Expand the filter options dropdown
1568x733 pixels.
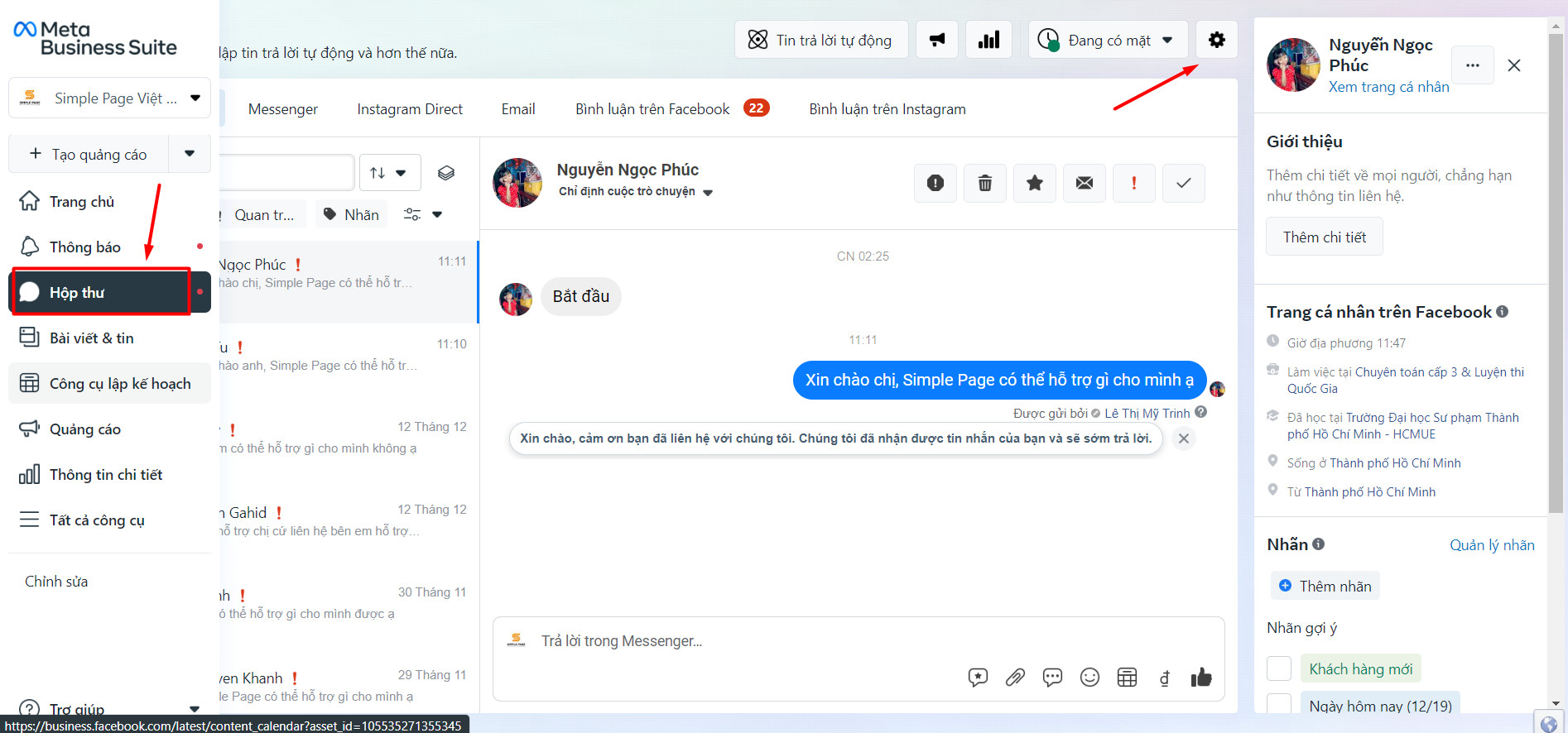pyautogui.click(x=423, y=215)
